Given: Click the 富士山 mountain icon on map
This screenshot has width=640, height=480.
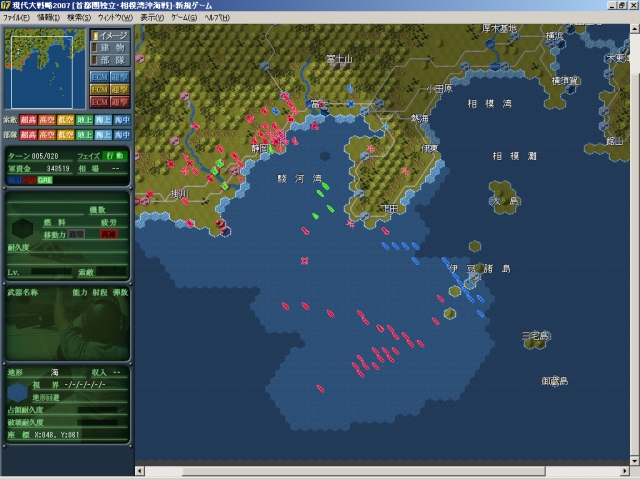Looking at the screenshot, I should tap(340, 66).
